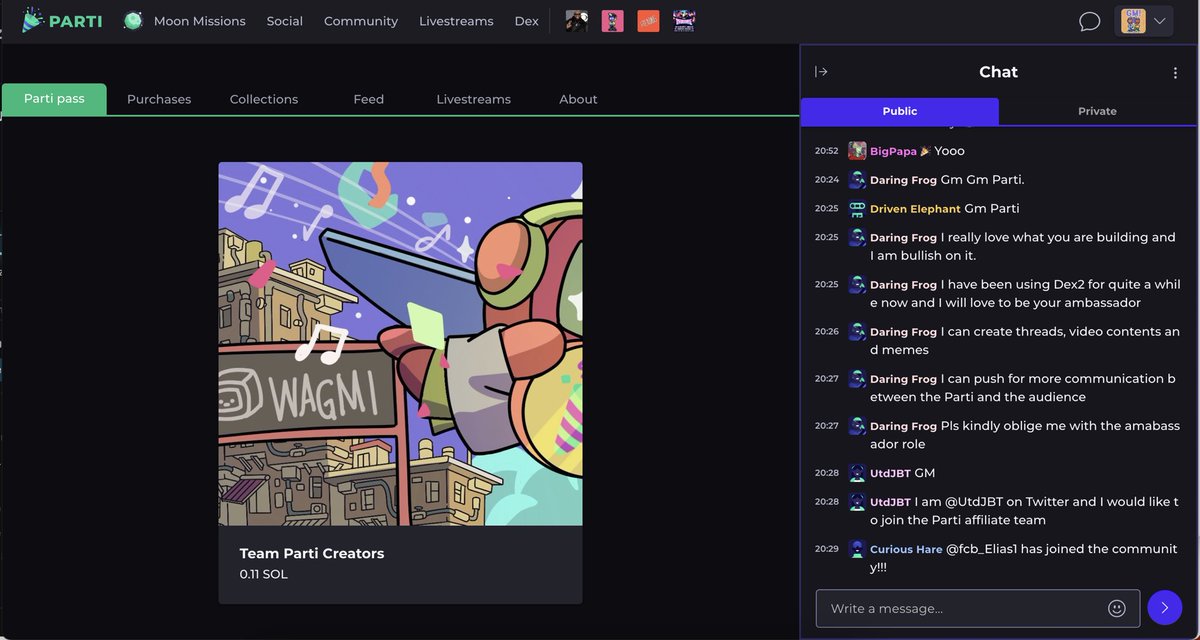This screenshot has height=640, width=1200.
Task: Open the Collections tab
Action: [x=264, y=99]
